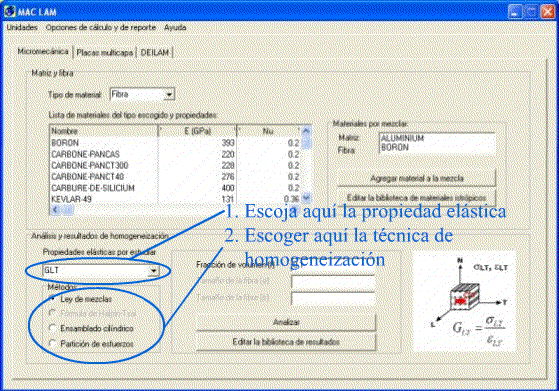Click Agregar material a la mezcla button
The width and height of the screenshot is (559, 391).
click(x=416, y=178)
